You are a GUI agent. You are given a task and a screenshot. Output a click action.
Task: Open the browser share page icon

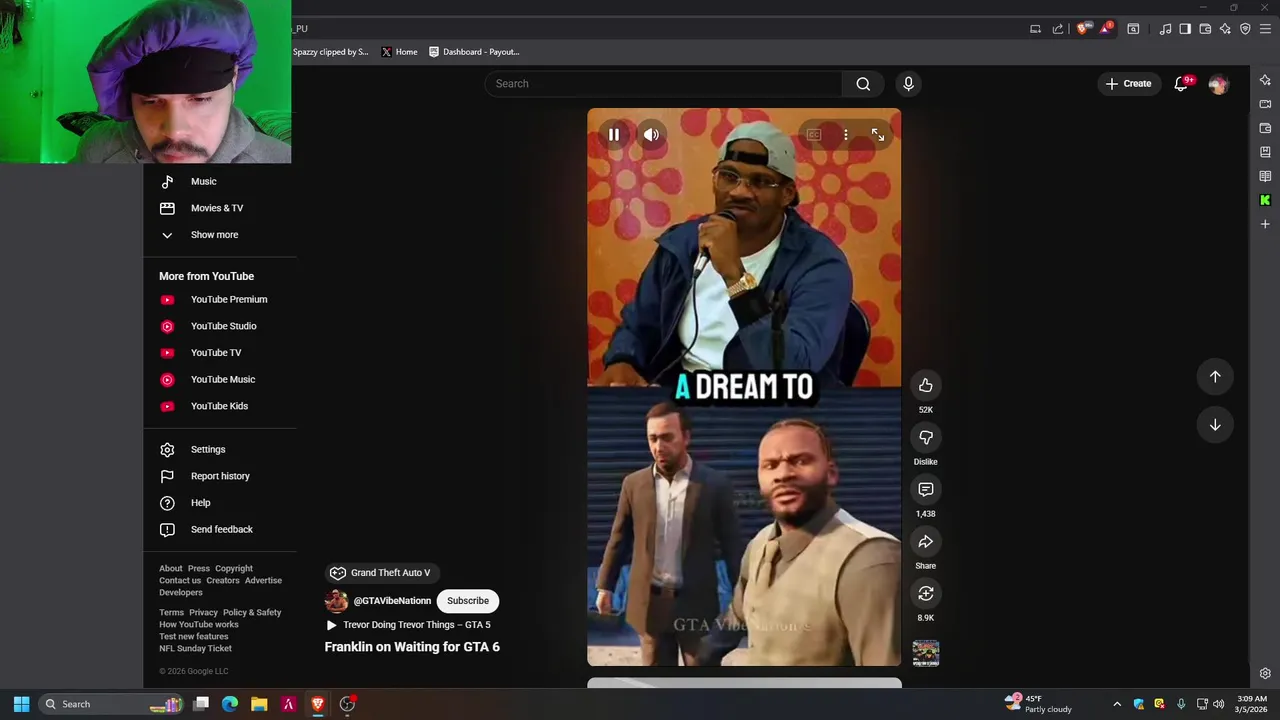point(1058,29)
